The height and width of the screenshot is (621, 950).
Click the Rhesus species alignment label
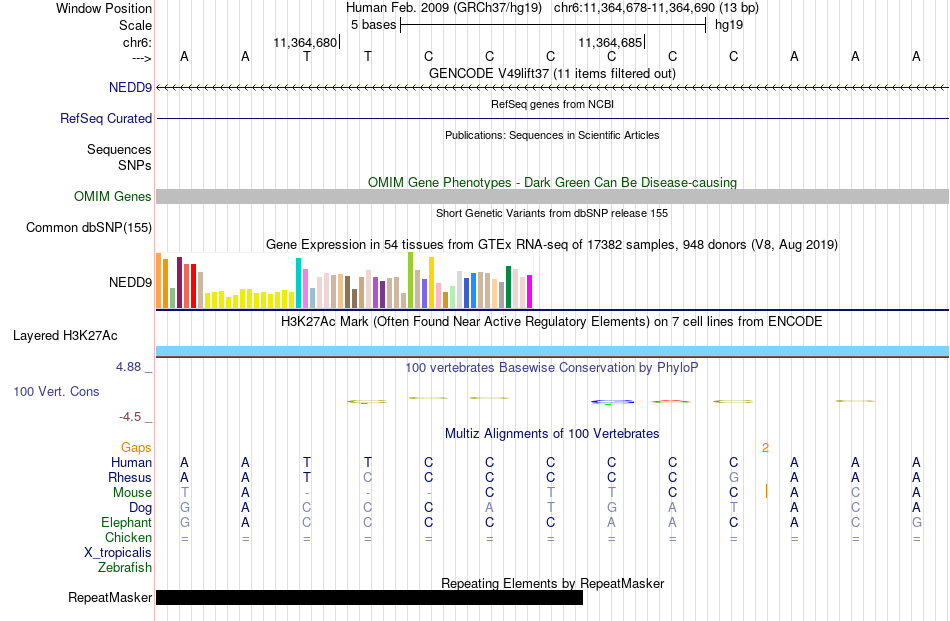coord(130,477)
